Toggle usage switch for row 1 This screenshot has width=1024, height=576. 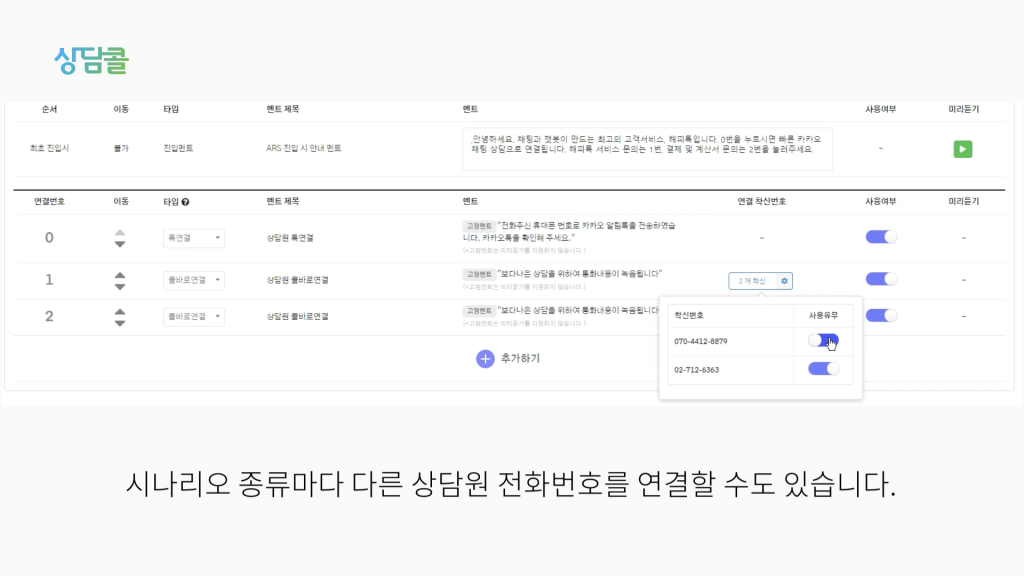pos(881,280)
